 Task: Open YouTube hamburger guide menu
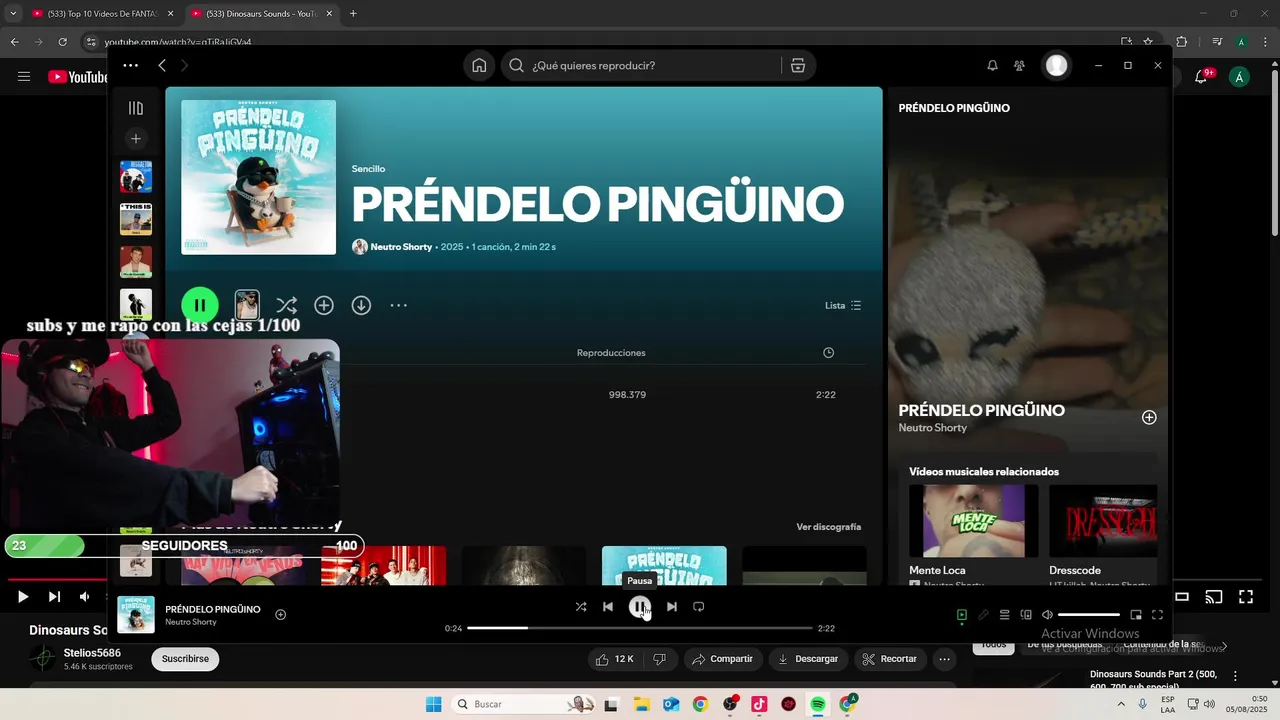(x=24, y=77)
